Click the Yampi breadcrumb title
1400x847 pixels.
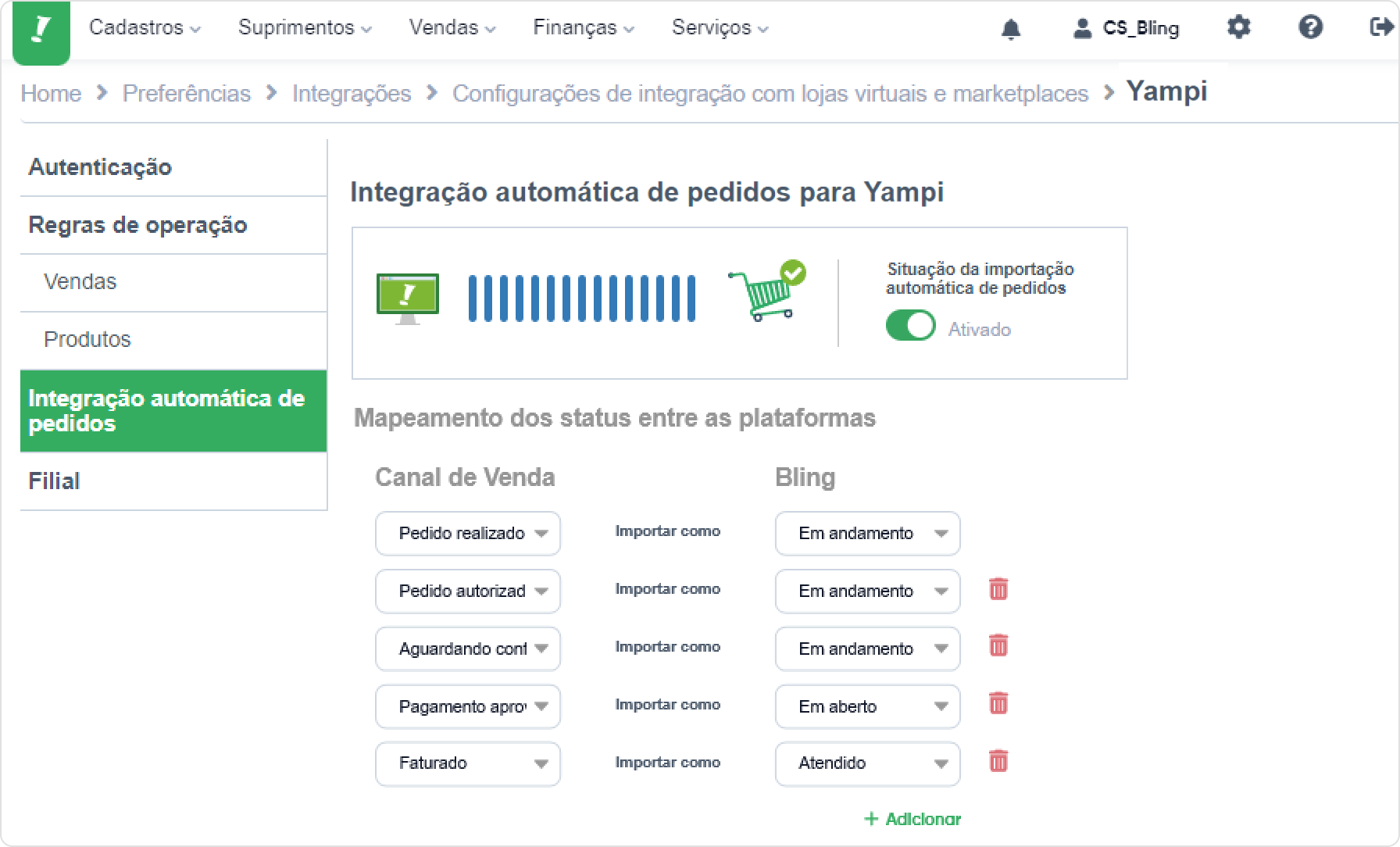[x=1166, y=91]
